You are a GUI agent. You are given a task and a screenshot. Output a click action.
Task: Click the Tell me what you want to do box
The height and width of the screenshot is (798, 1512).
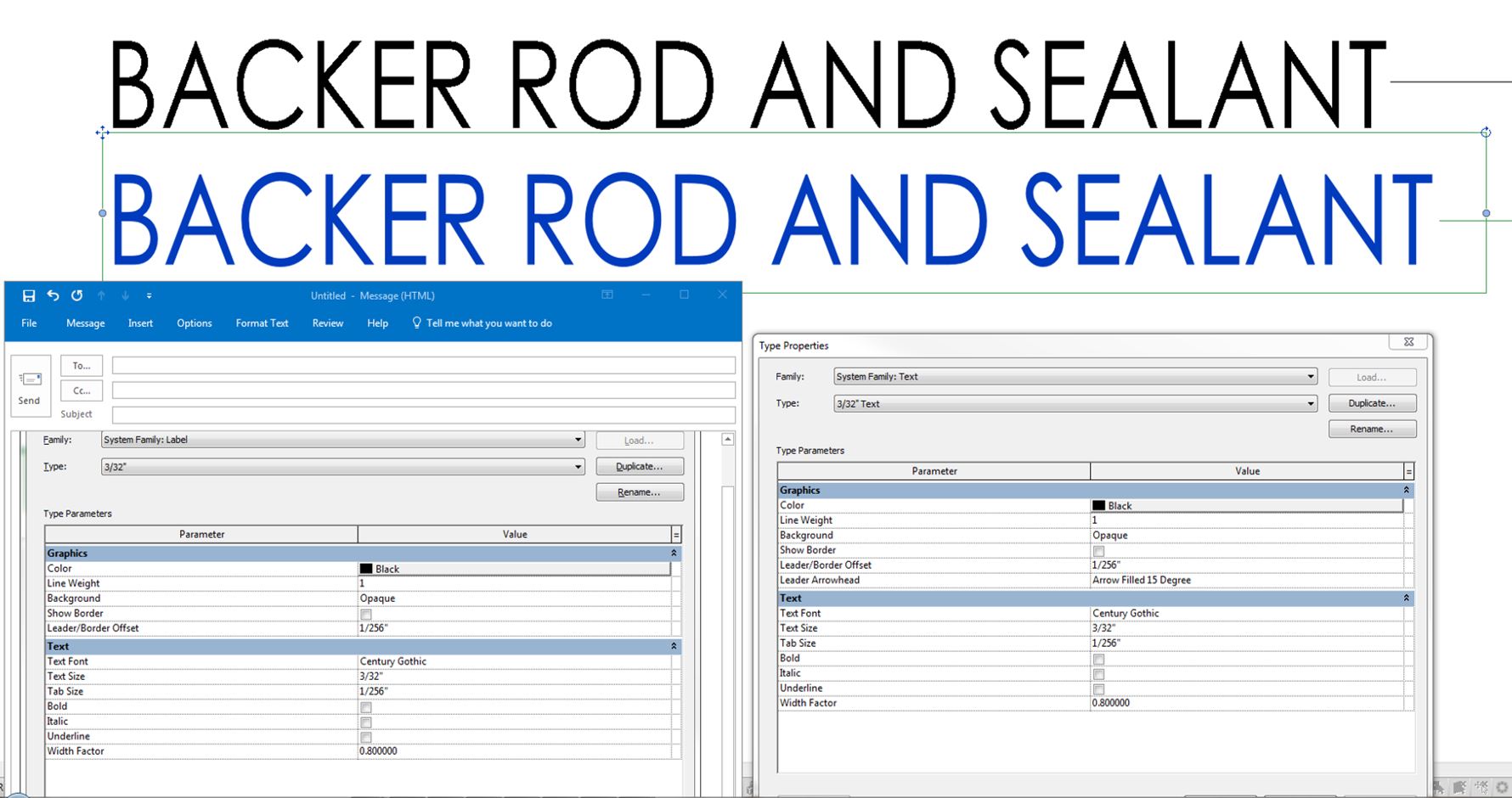click(x=482, y=323)
